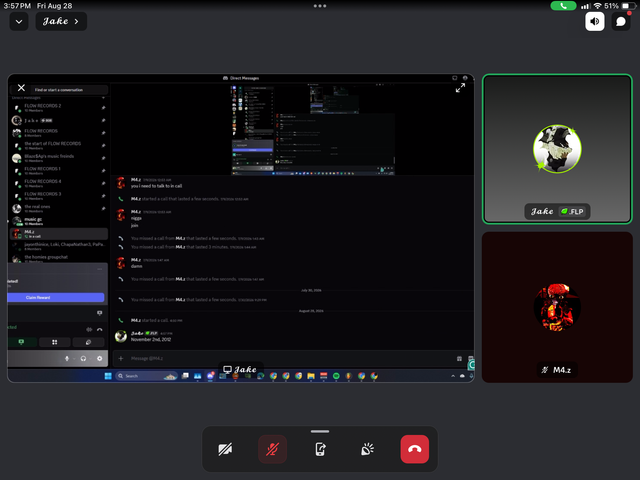The width and height of the screenshot is (640, 480).
Task: Pull up the call controls handle bar
Action: tap(320, 431)
